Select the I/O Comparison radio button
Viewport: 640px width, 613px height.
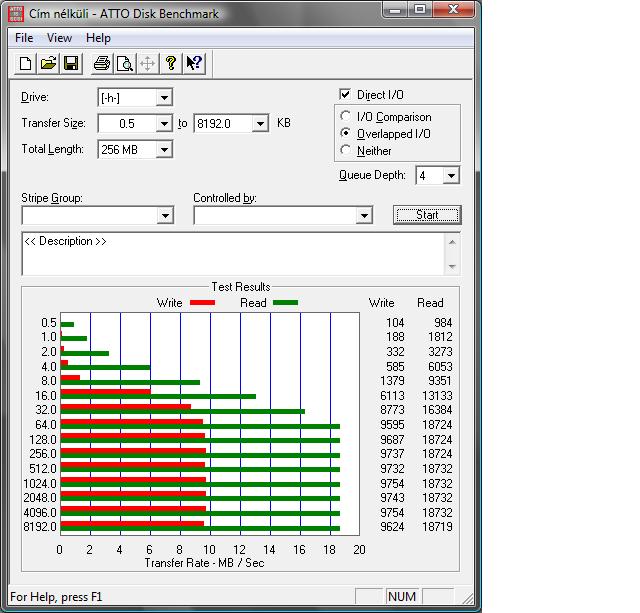[345, 116]
